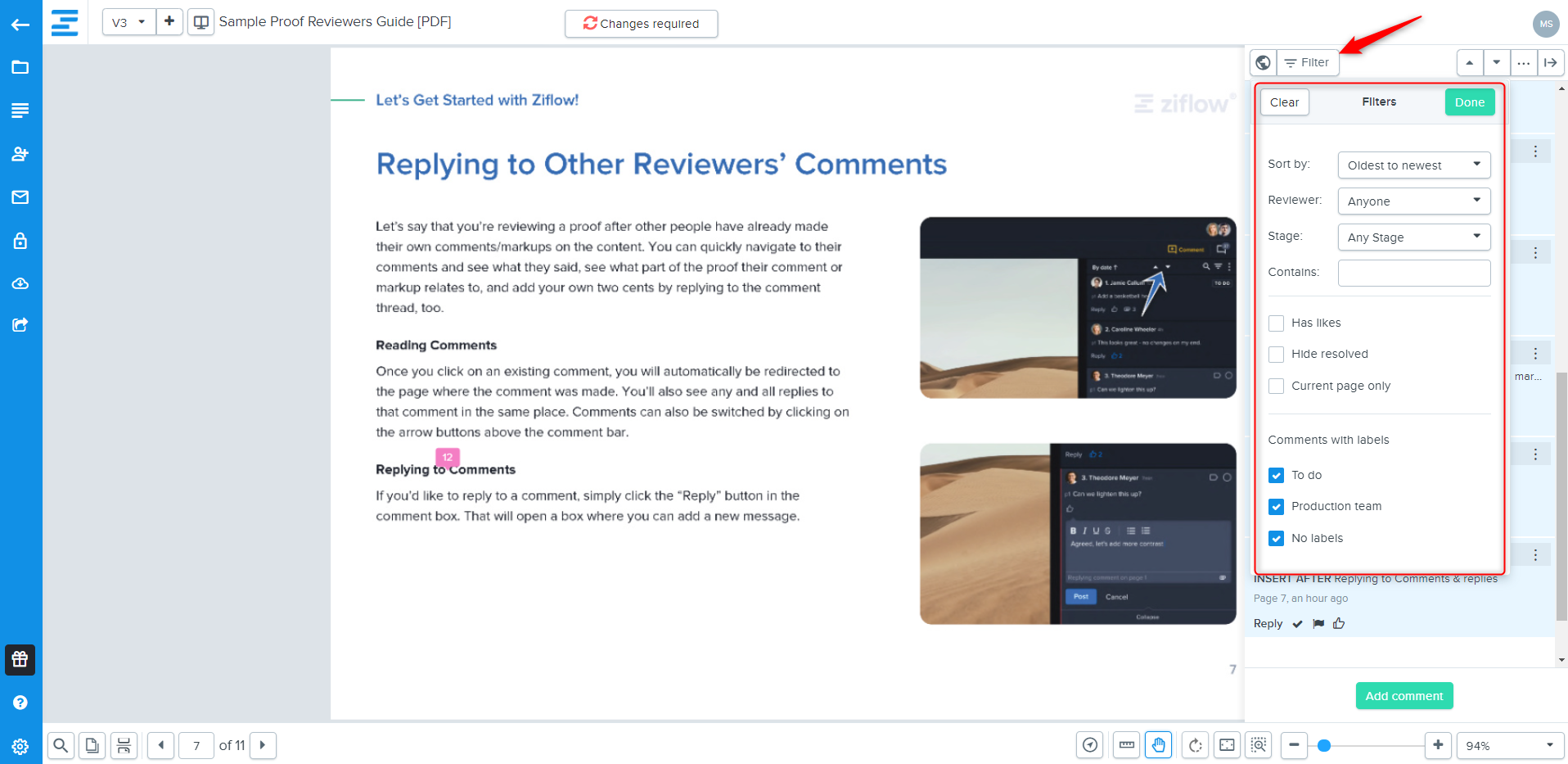Click the zoom slider handle
The image size is (1568, 764).
[x=1324, y=745]
